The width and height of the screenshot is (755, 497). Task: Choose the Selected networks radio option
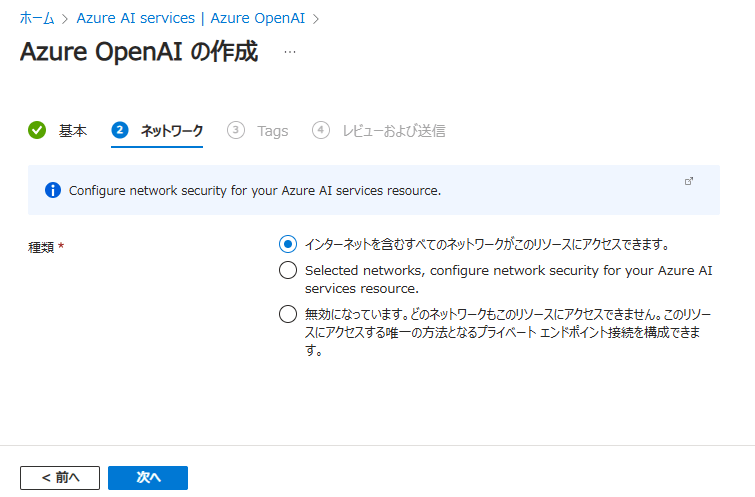pos(288,270)
